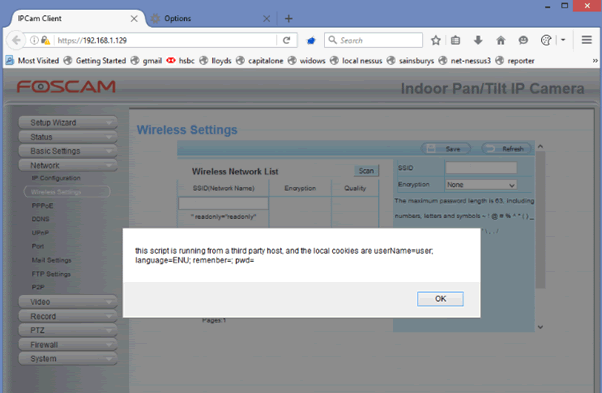Viewport: 602px width, 393px height.
Task: Expand the Video sidebar section
Action: pyautogui.click(x=68, y=302)
